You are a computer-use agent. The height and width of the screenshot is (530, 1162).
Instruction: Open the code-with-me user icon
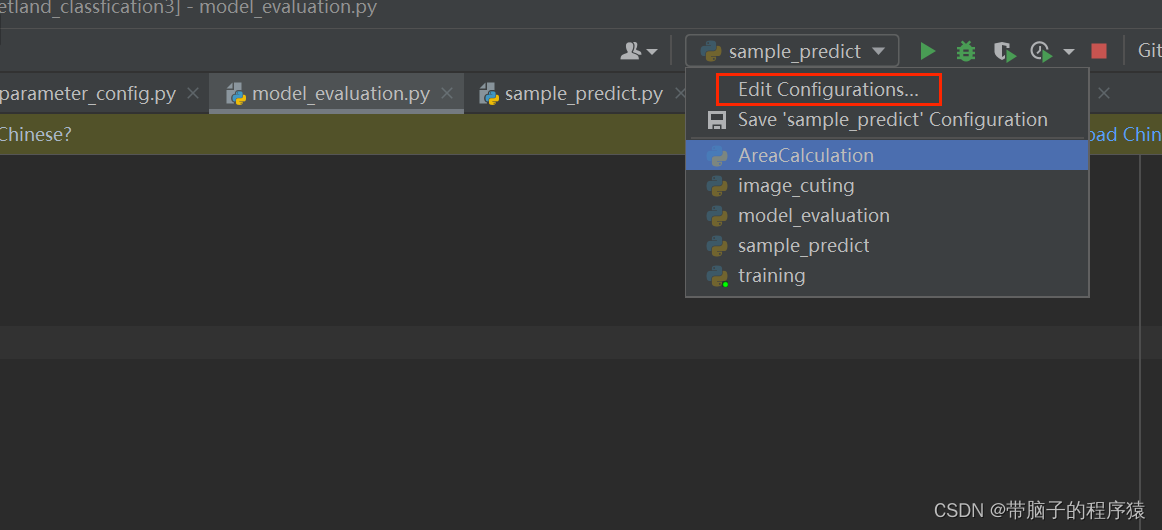click(630, 51)
